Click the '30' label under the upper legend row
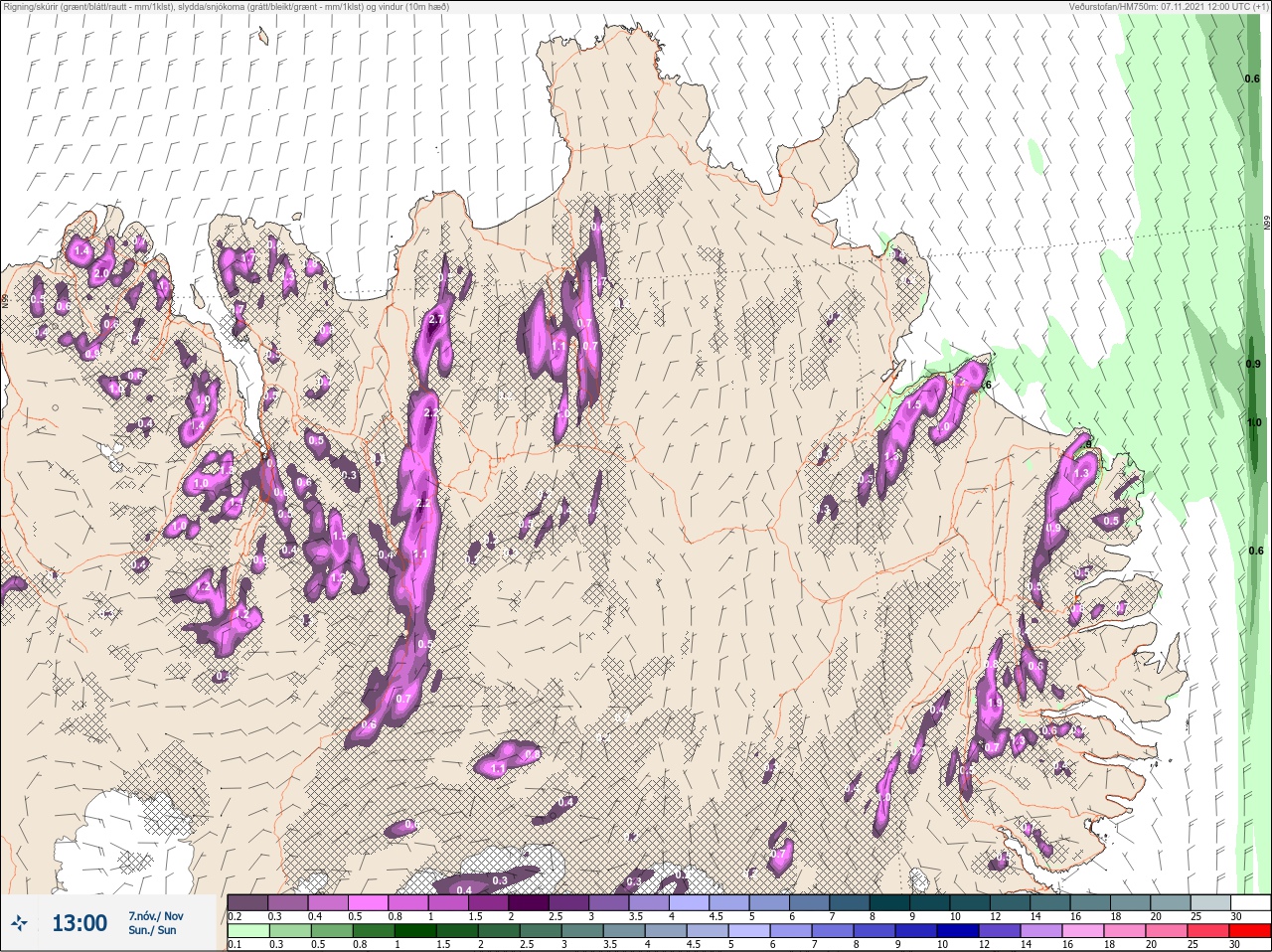Screen dimensions: 1272x952 [x=1236, y=916]
